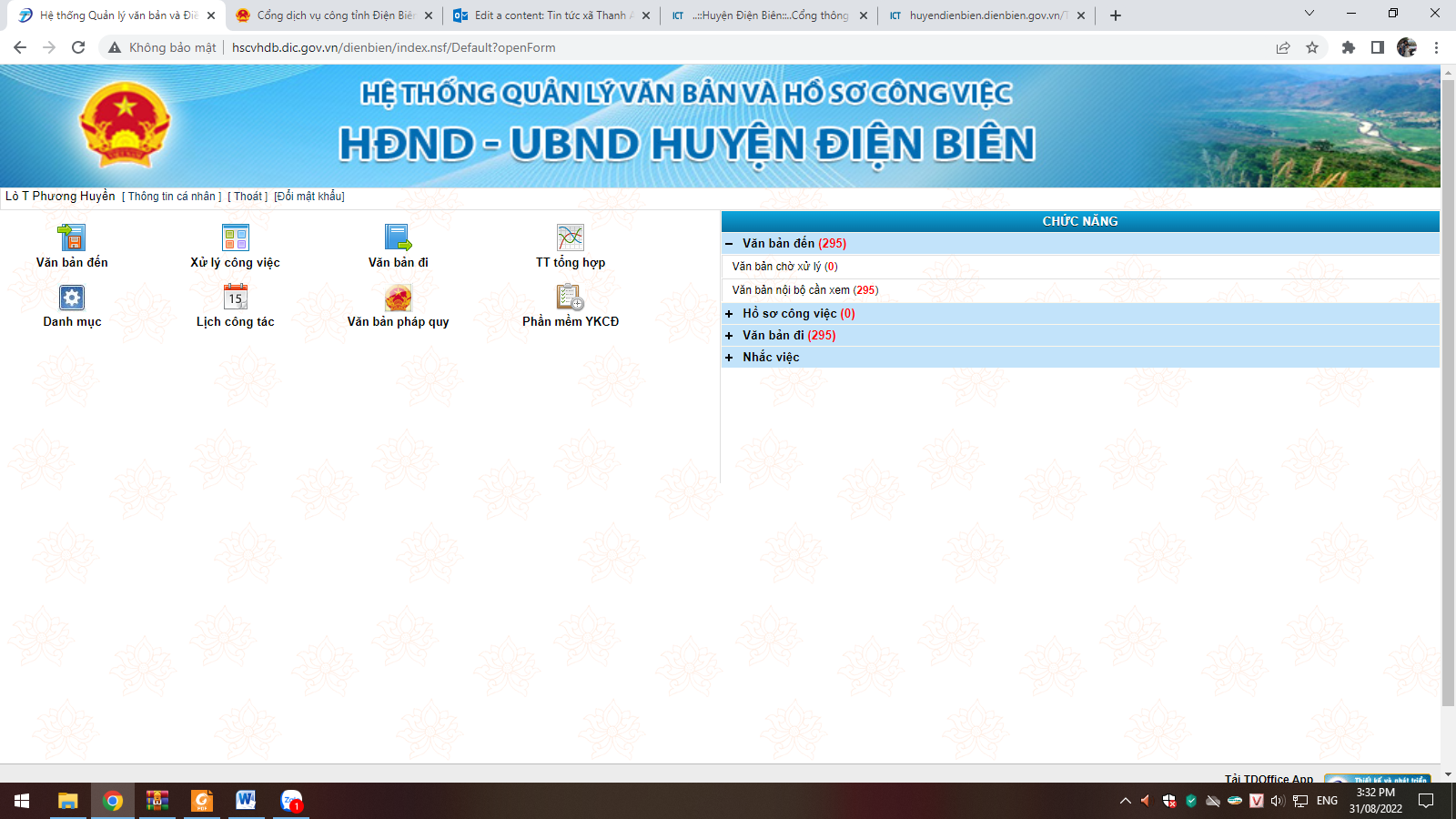
Task: Collapse the Văn bản đến section
Action: click(x=729, y=244)
